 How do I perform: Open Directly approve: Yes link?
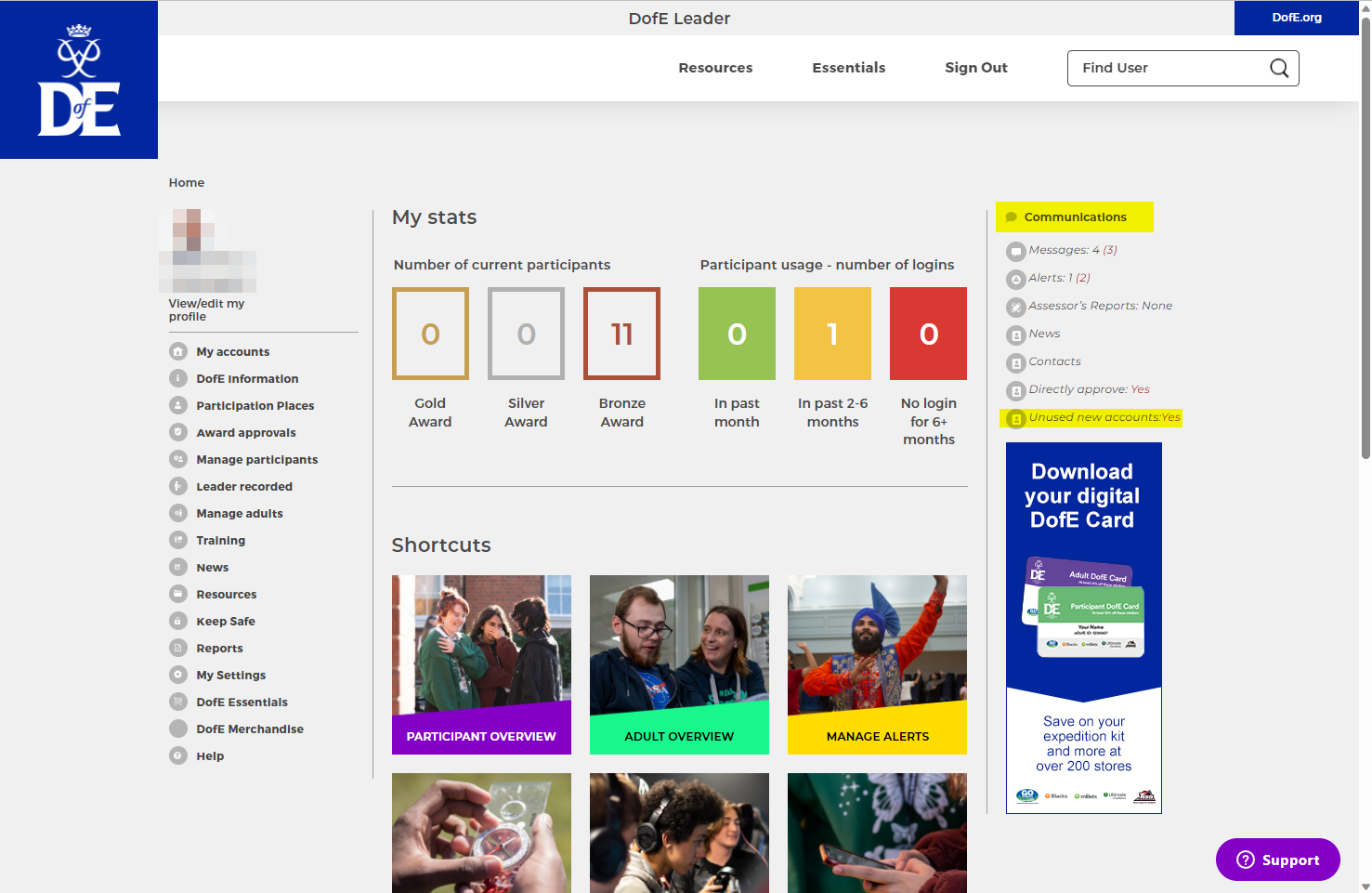click(1089, 389)
